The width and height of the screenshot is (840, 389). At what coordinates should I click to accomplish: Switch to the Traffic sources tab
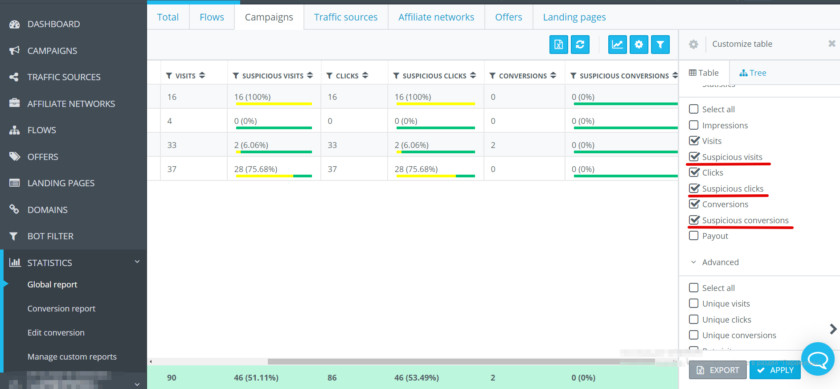coord(346,17)
